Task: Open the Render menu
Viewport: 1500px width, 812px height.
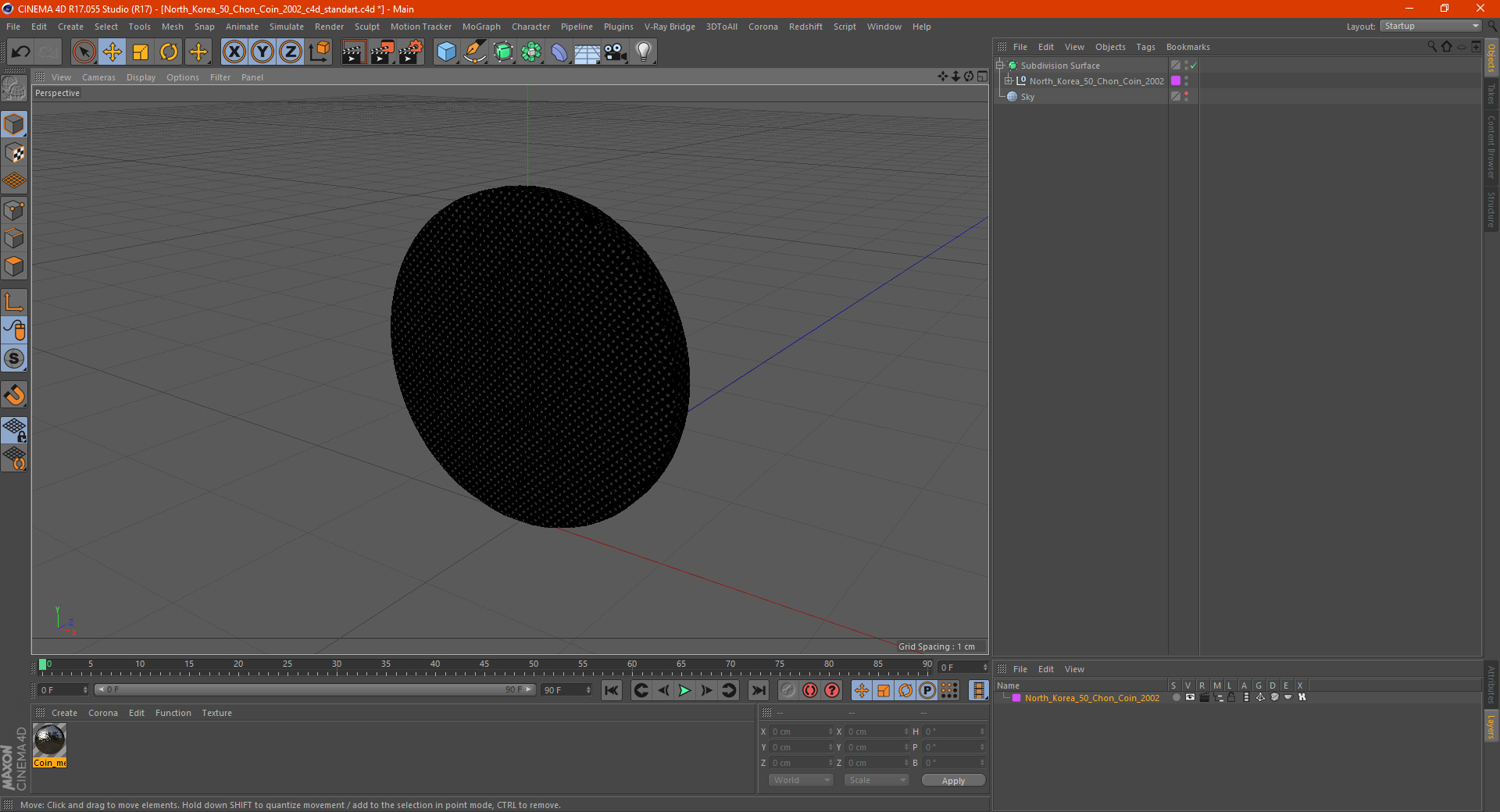Action: (x=329, y=27)
